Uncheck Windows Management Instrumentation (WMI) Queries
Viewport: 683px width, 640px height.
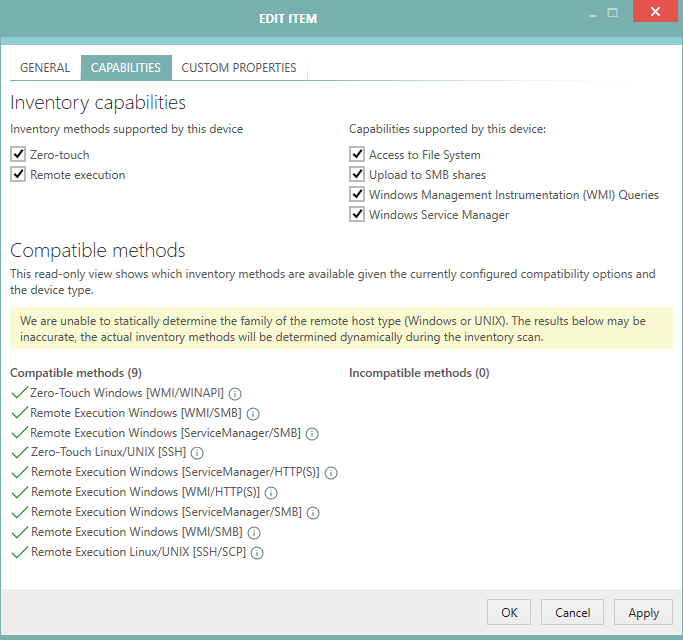coord(357,195)
